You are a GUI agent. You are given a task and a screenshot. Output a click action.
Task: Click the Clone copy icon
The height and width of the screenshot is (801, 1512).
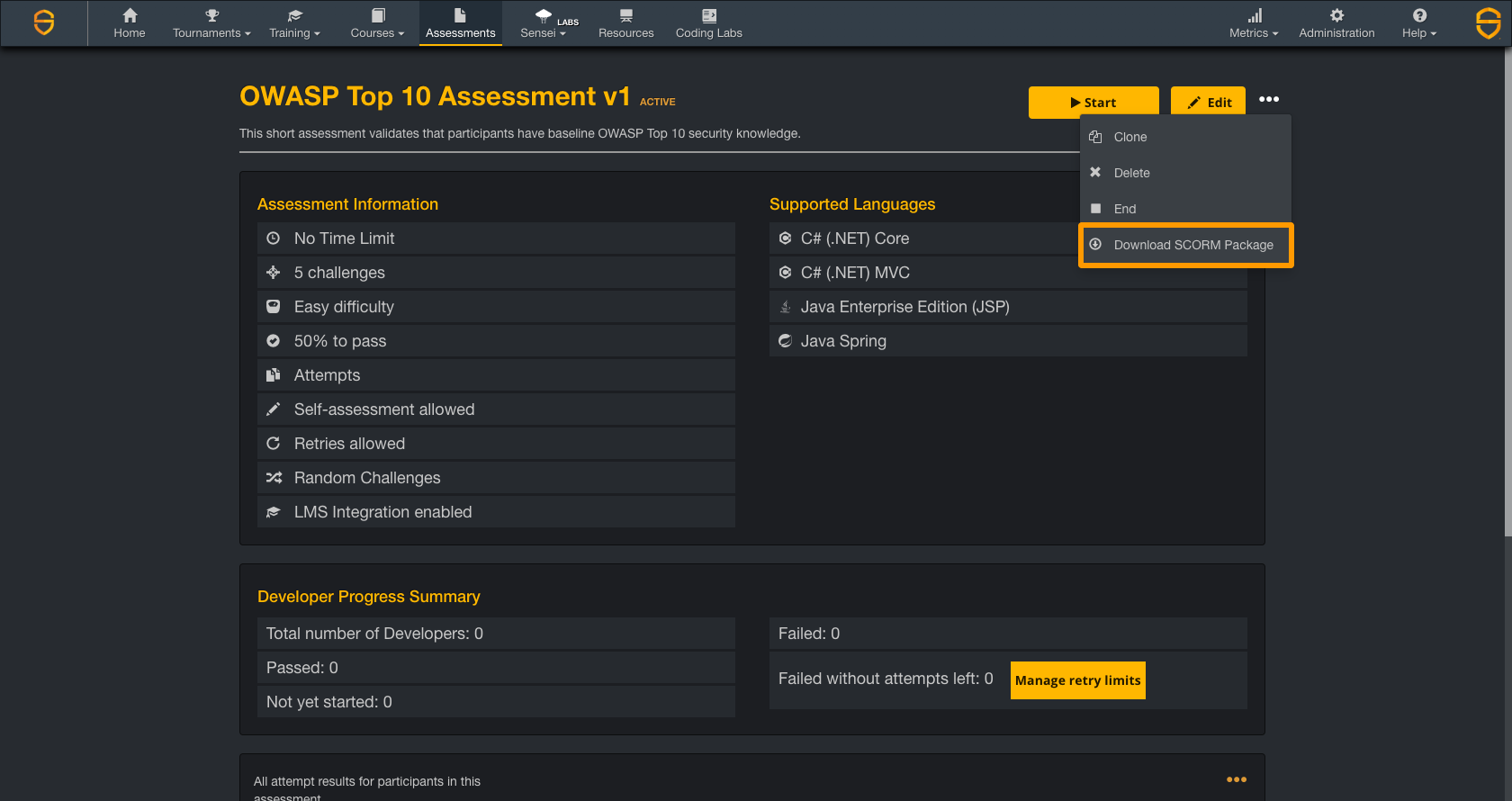tap(1095, 137)
